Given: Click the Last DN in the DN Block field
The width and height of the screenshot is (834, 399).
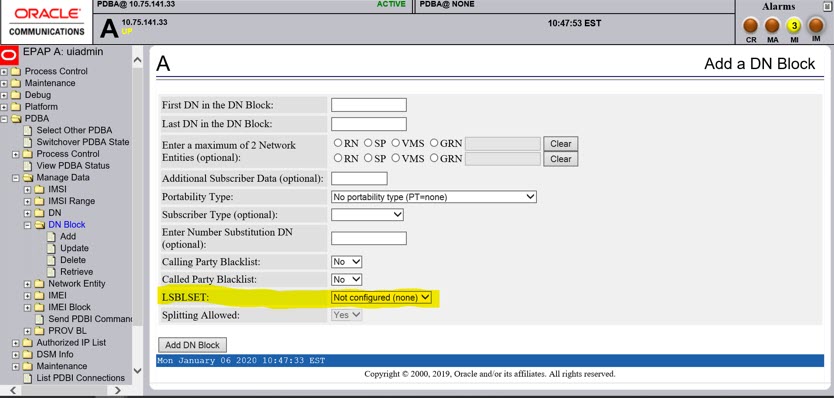Looking at the screenshot, I should coord(369,124).
